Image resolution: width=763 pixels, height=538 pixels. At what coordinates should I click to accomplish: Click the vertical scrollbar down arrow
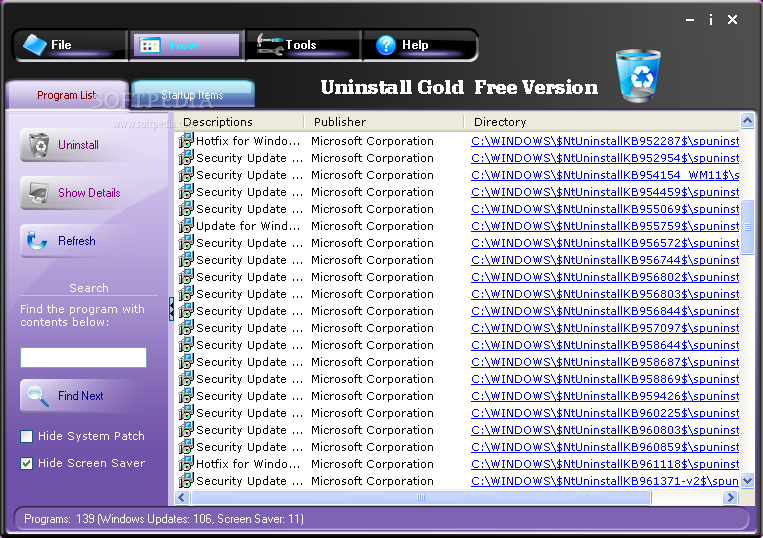pyautogui.click(x=747, y=481)
